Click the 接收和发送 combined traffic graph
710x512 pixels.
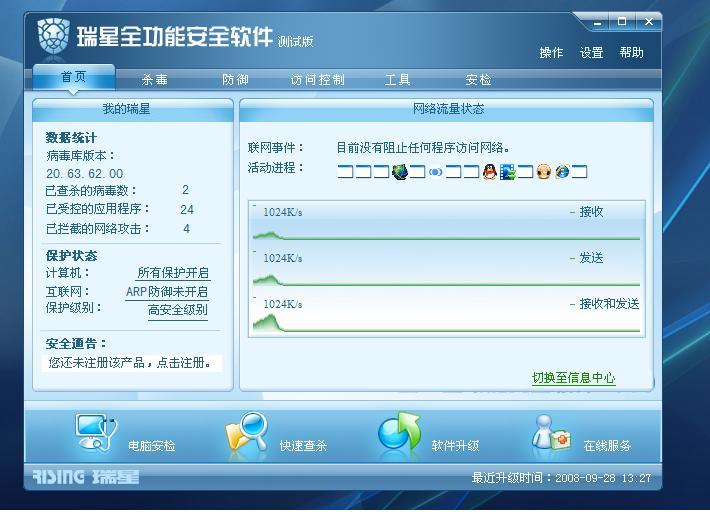446,314
